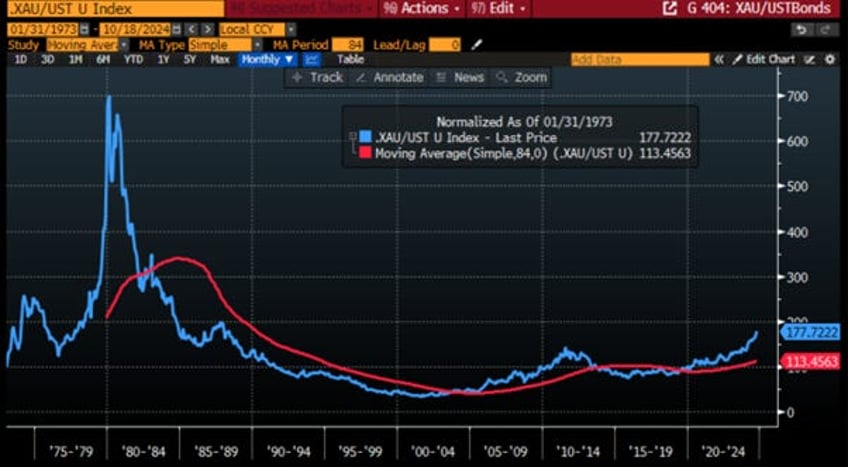Click Normalized As Of 01/31/1973 legend text

(525, 122)
